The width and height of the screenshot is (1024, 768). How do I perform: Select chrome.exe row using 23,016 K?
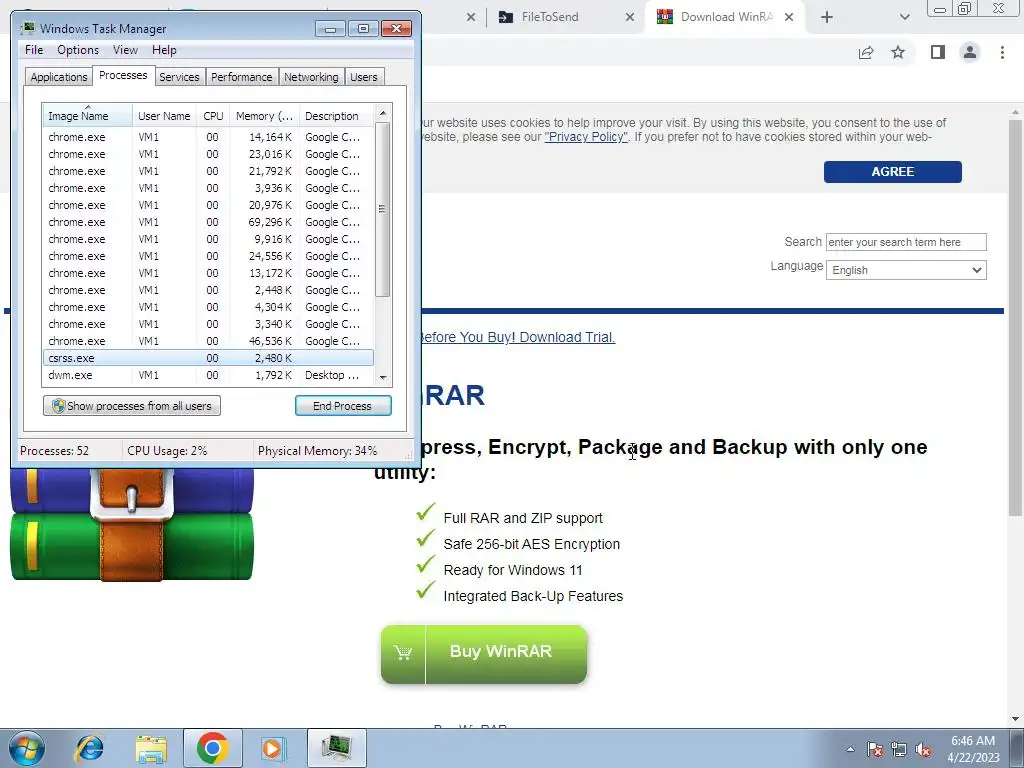(208, 154)
